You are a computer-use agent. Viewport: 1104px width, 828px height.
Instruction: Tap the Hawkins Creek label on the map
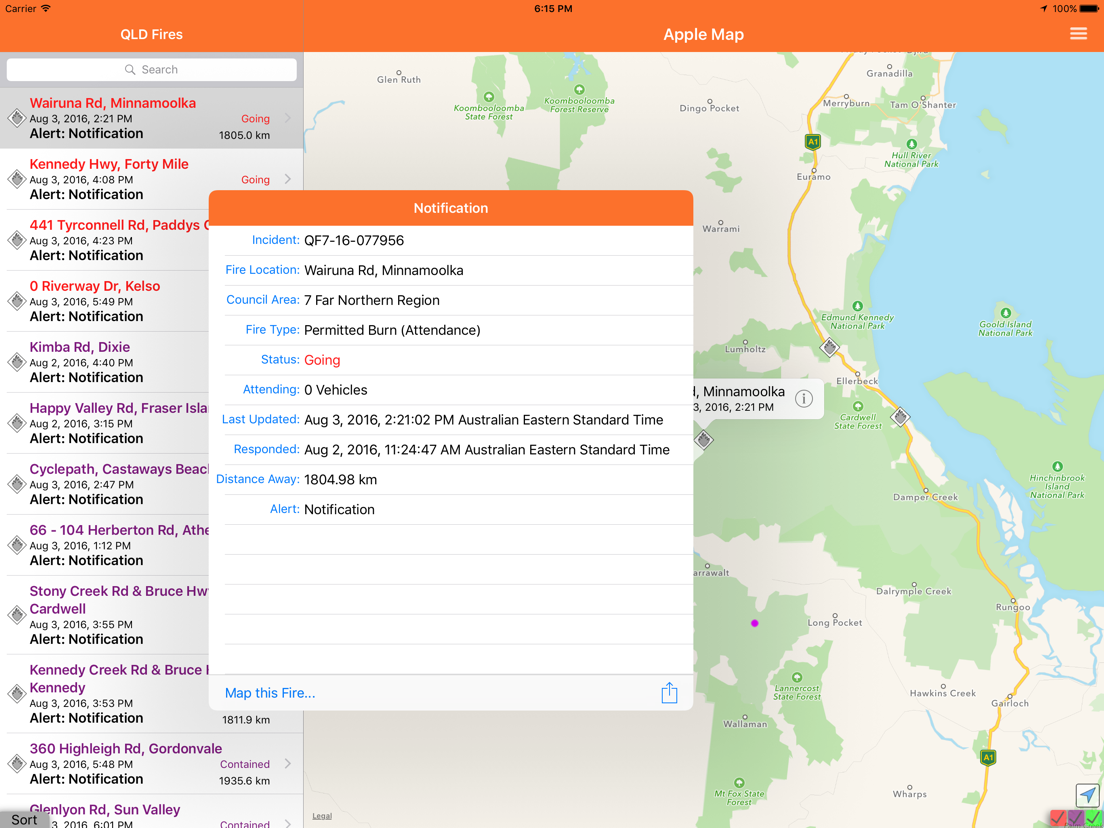tap(942, 693)
